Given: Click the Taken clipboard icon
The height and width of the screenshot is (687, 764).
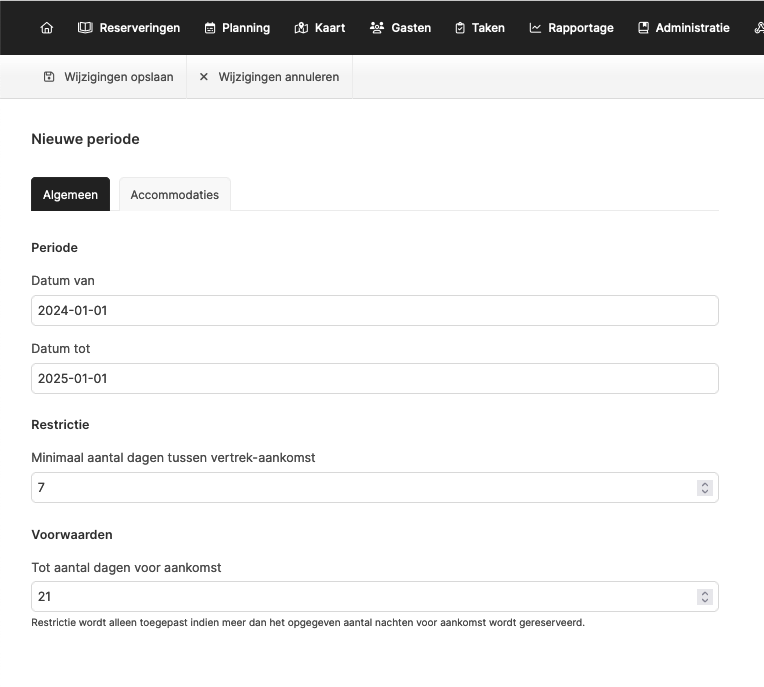Looking at the screenshot, I should pyautogui.click(x=460, y=28).
